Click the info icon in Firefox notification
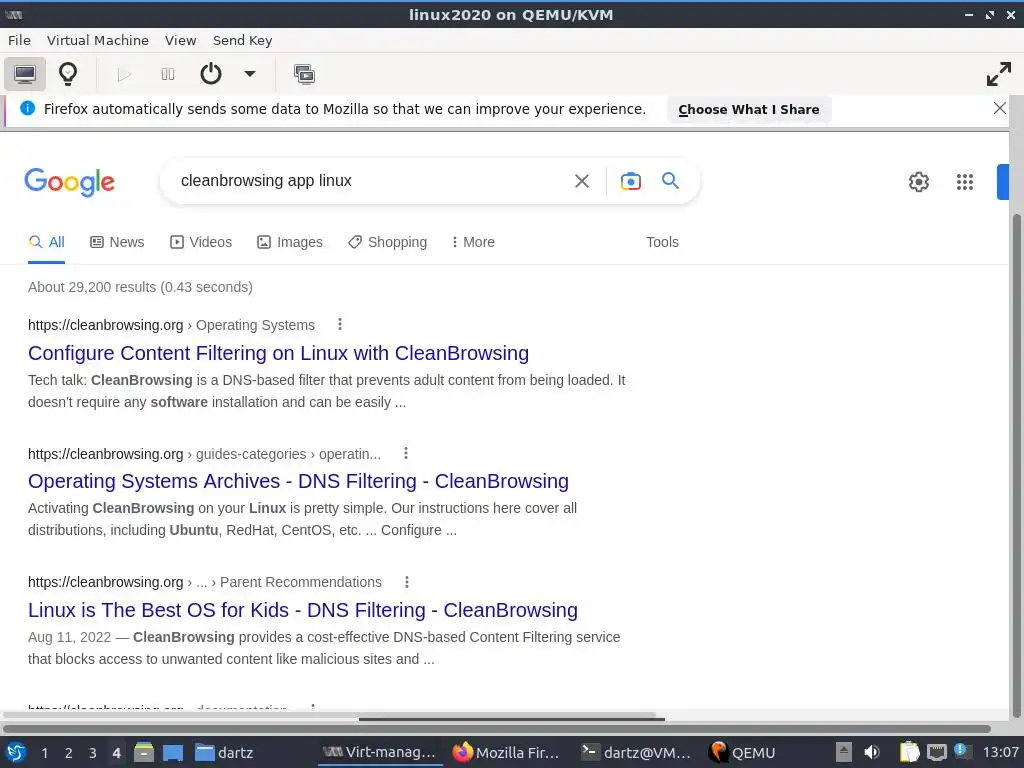 [27, 108]
